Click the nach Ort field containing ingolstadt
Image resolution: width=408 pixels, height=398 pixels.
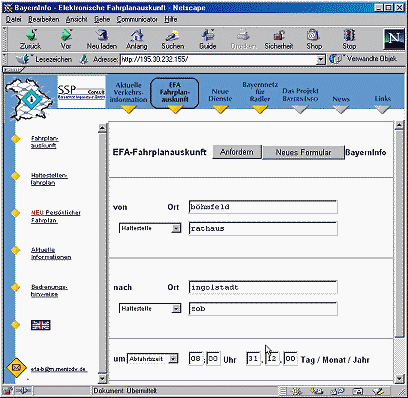263,287
